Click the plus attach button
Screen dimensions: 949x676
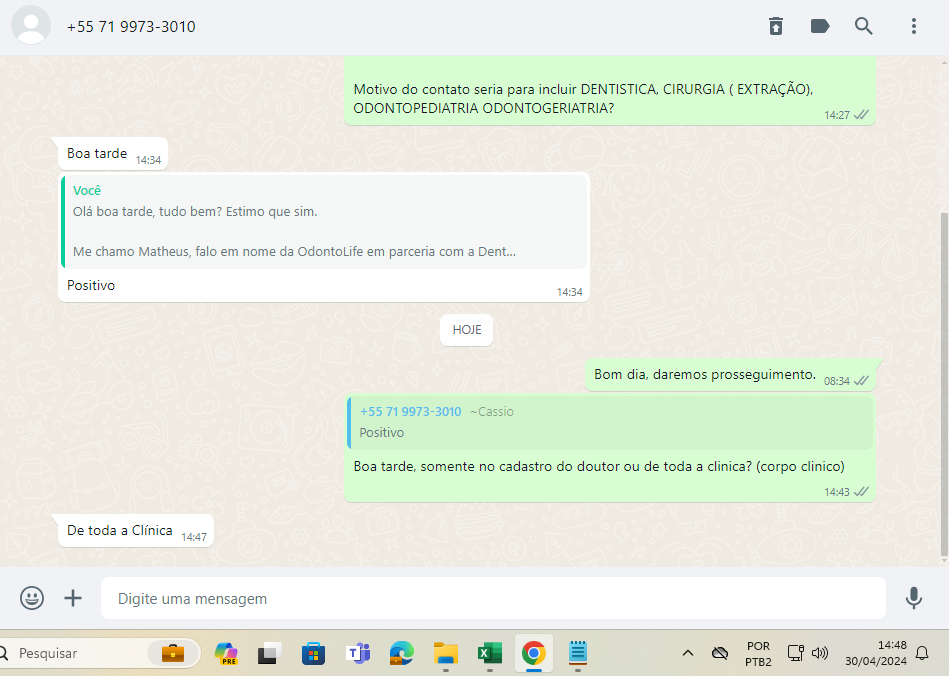tap(73, 598)
